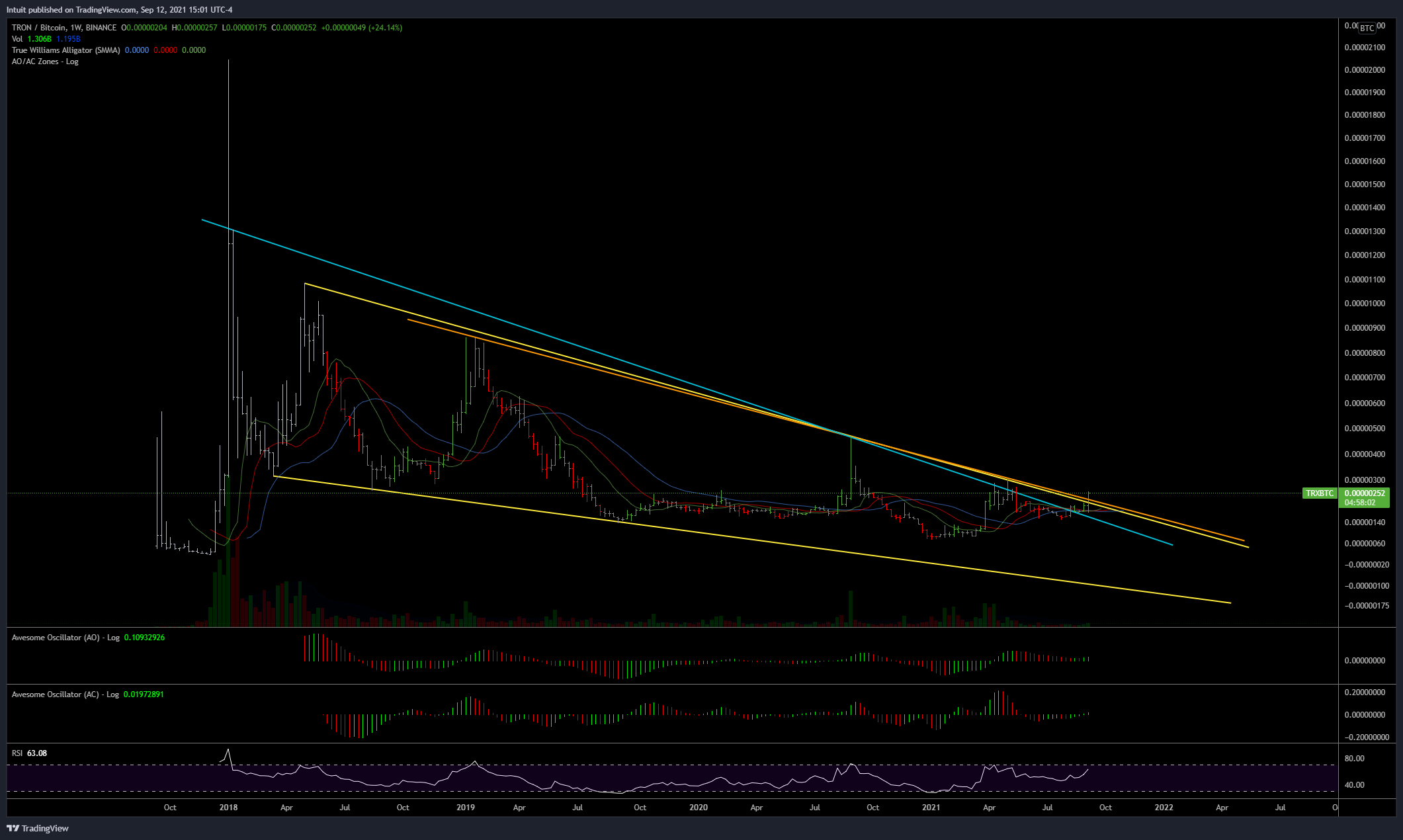The height and width of the screenshot is (840, 1403).
Task: Click the -0.20000000 label on AC scale
Action: [x=1366, y=737]
